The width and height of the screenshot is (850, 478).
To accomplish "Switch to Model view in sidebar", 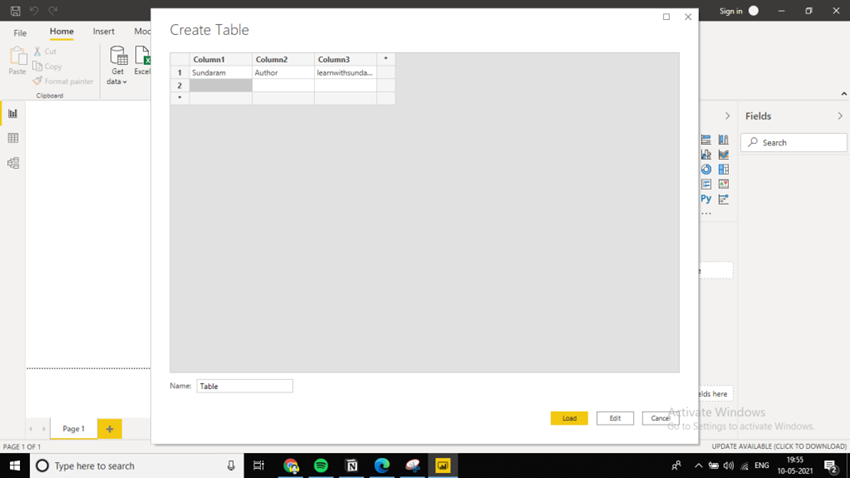I will coord(13,163).
